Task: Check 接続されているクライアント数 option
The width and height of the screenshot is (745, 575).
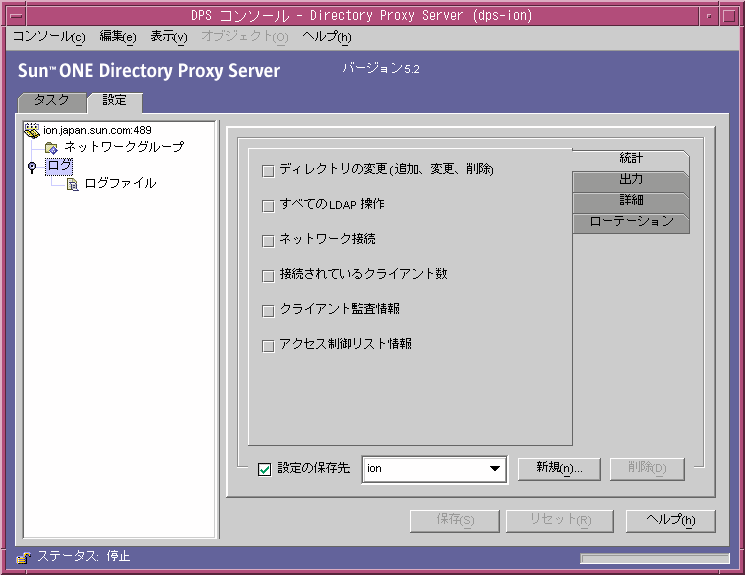Action: [x=268, y=276]
